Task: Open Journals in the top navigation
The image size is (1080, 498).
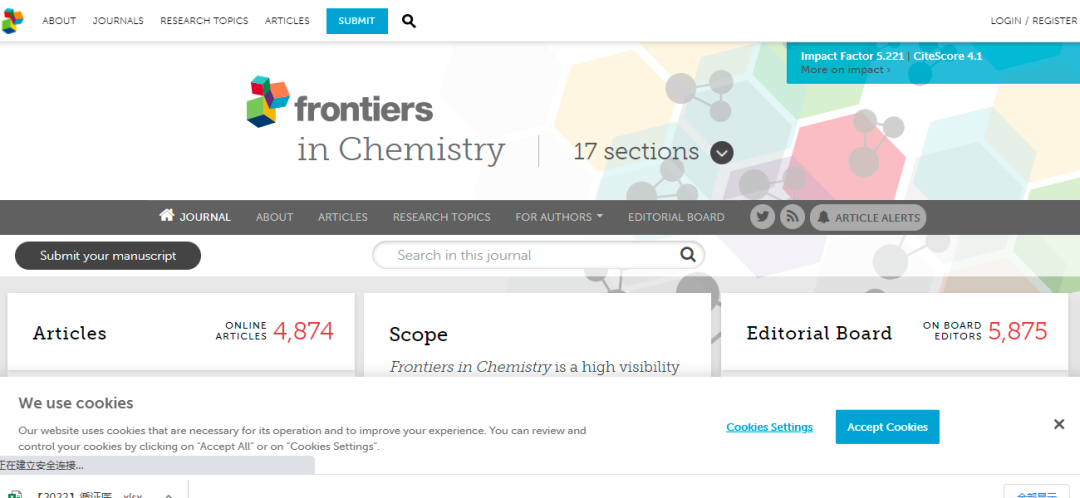Action: tap(118, 21)
